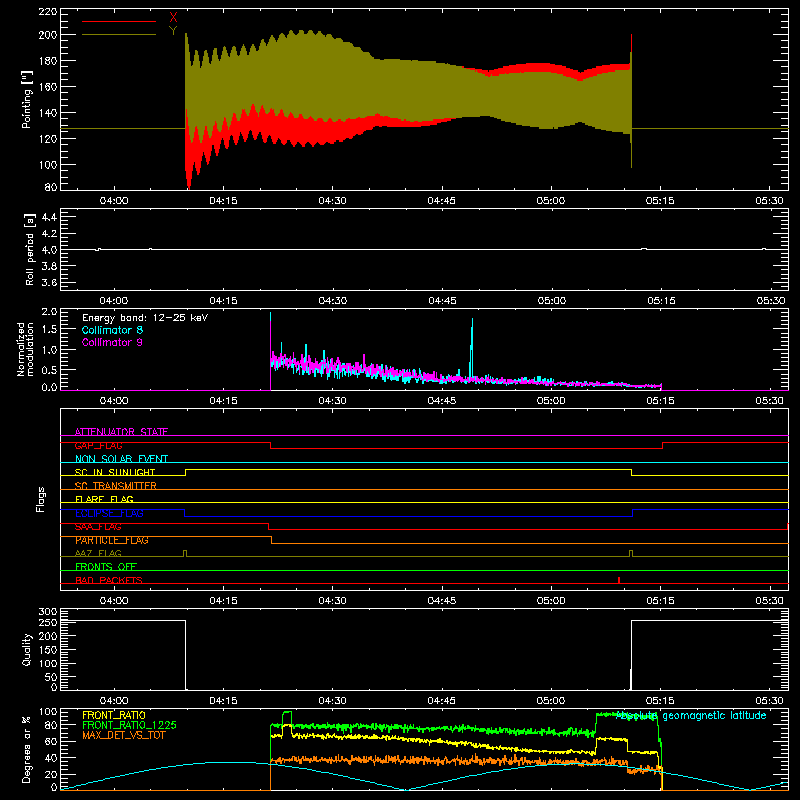Click the 80 value on Pointing axis

(x=51, y=187)
